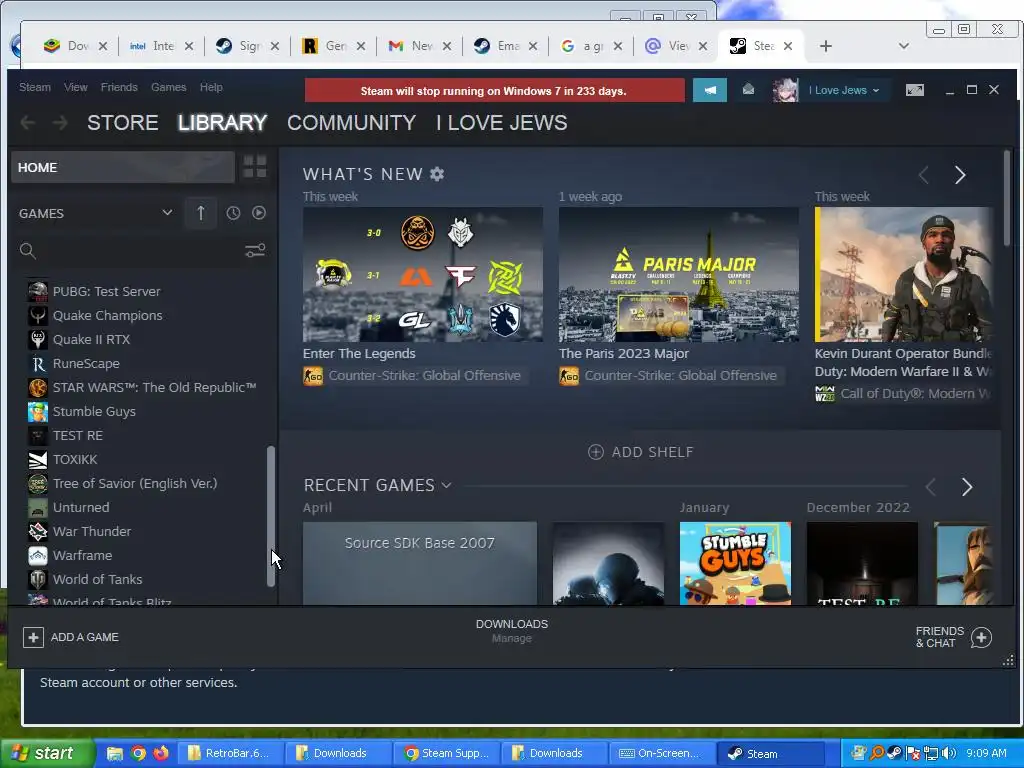
Task: Switch library to grid collections view
Action: pos(255,167)
